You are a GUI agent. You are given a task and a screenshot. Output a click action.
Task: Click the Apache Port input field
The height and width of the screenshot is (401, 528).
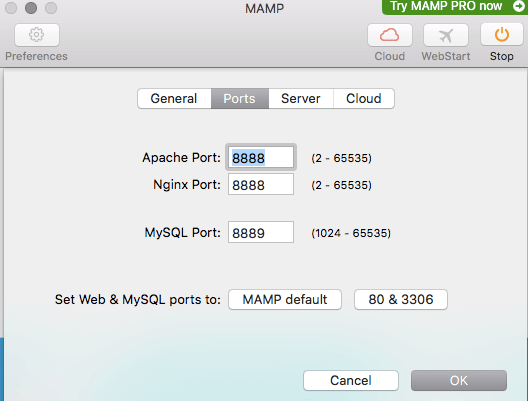coord(261,157)
